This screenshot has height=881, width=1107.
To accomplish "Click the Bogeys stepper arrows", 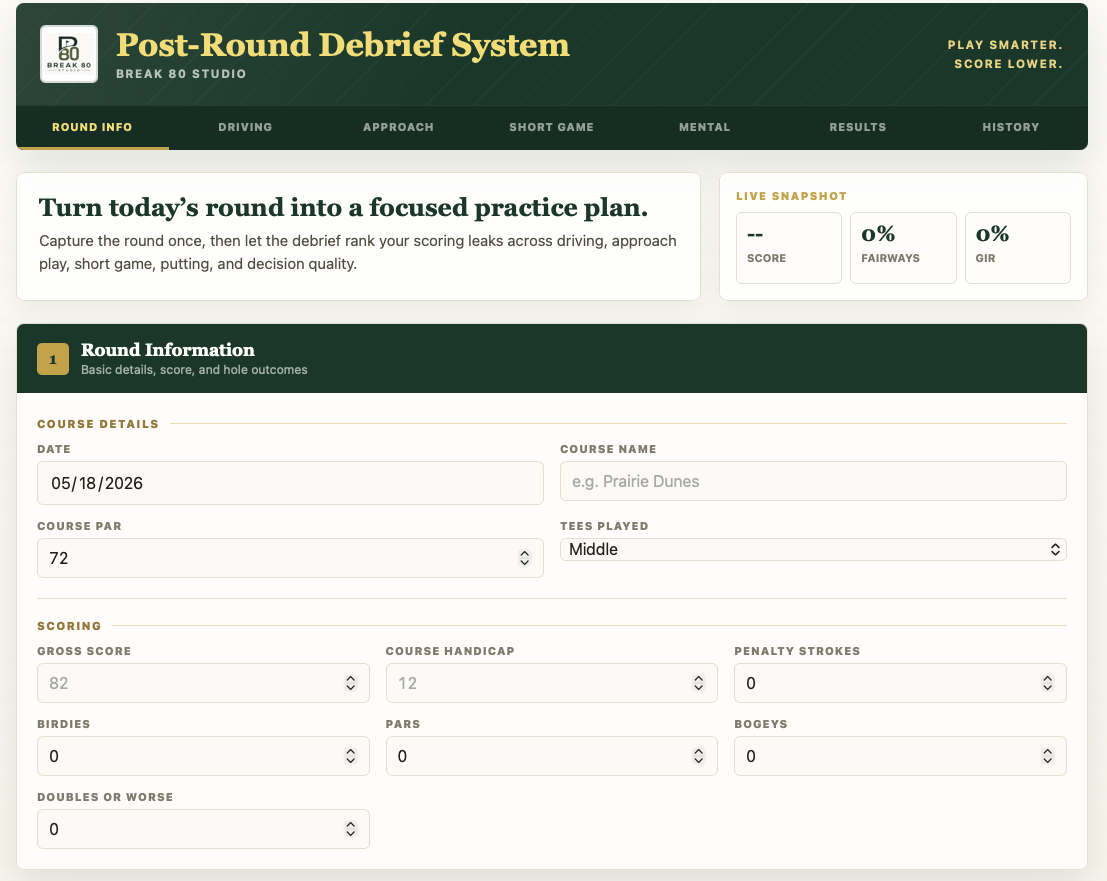I will [x=1048, y=756].
